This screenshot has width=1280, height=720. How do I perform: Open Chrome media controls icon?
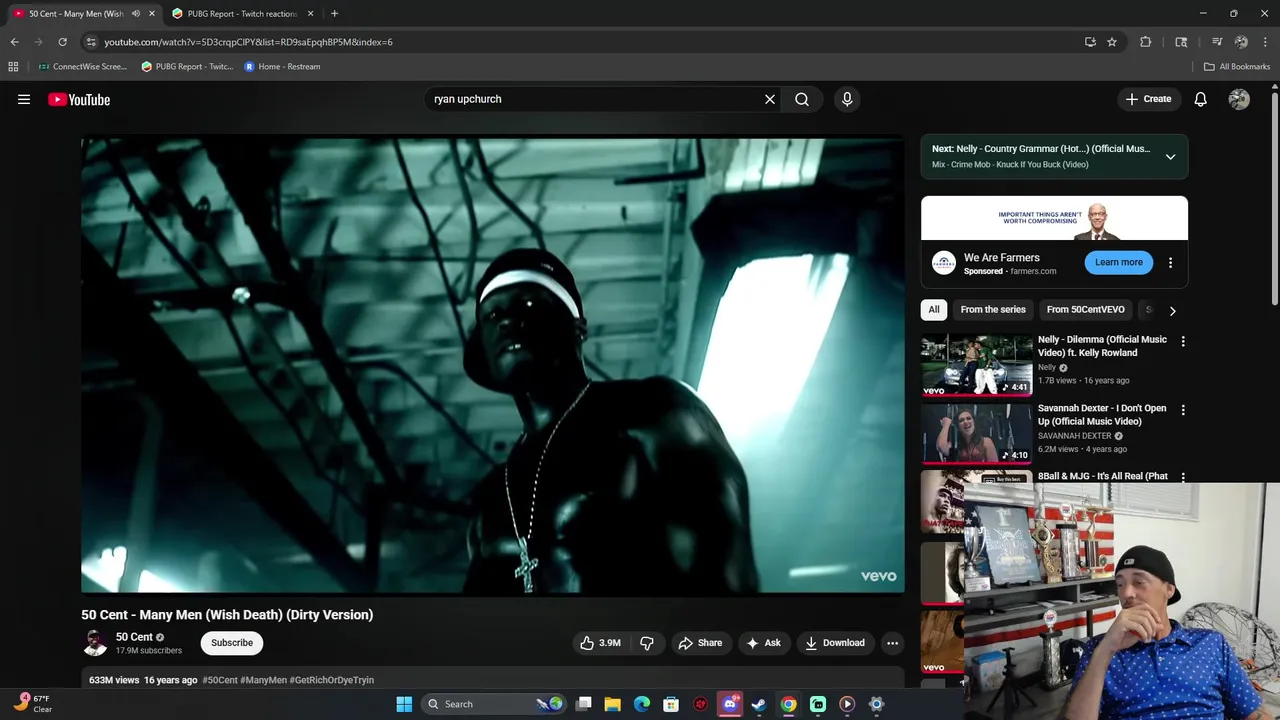point(1217,42)
